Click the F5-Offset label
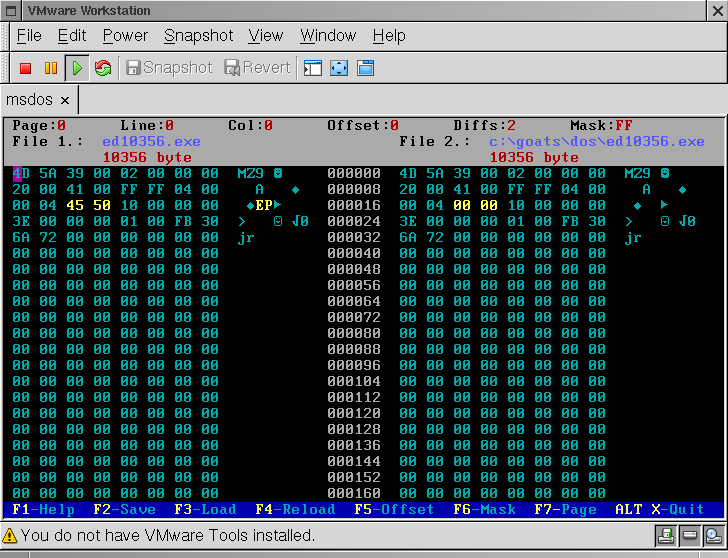The width and height of the screenshot is (728, 558). coord(394,510)
